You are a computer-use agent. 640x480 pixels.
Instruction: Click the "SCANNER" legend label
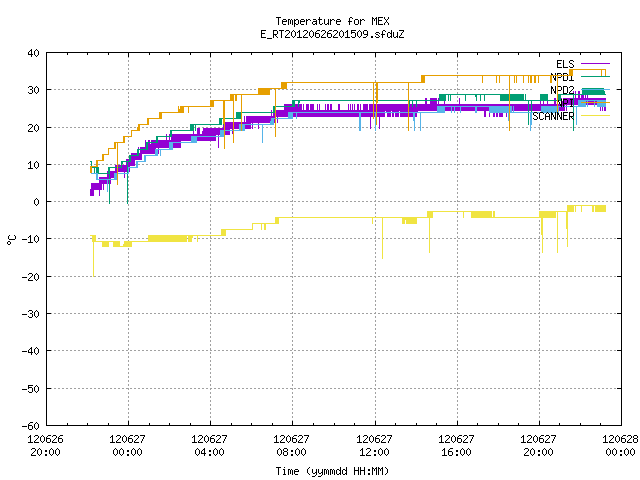(553, 116)
